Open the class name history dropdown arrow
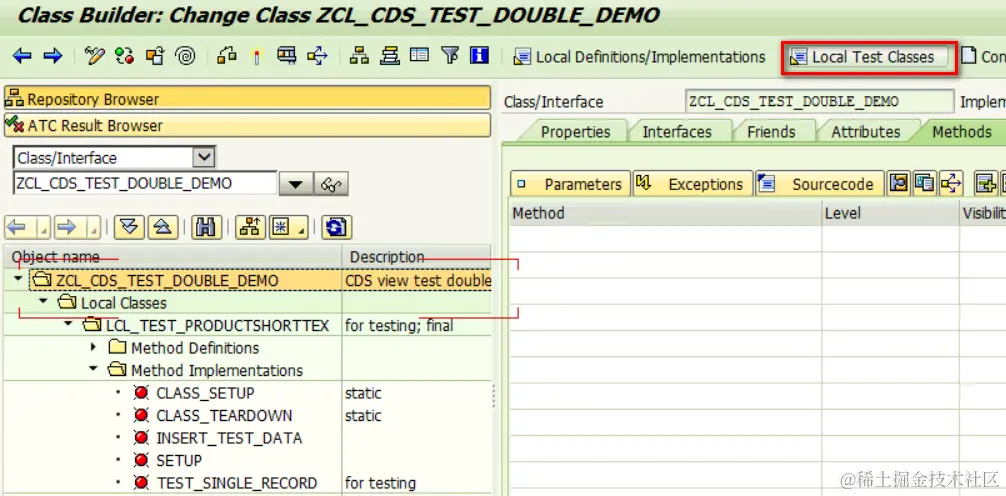 (296, 184)
